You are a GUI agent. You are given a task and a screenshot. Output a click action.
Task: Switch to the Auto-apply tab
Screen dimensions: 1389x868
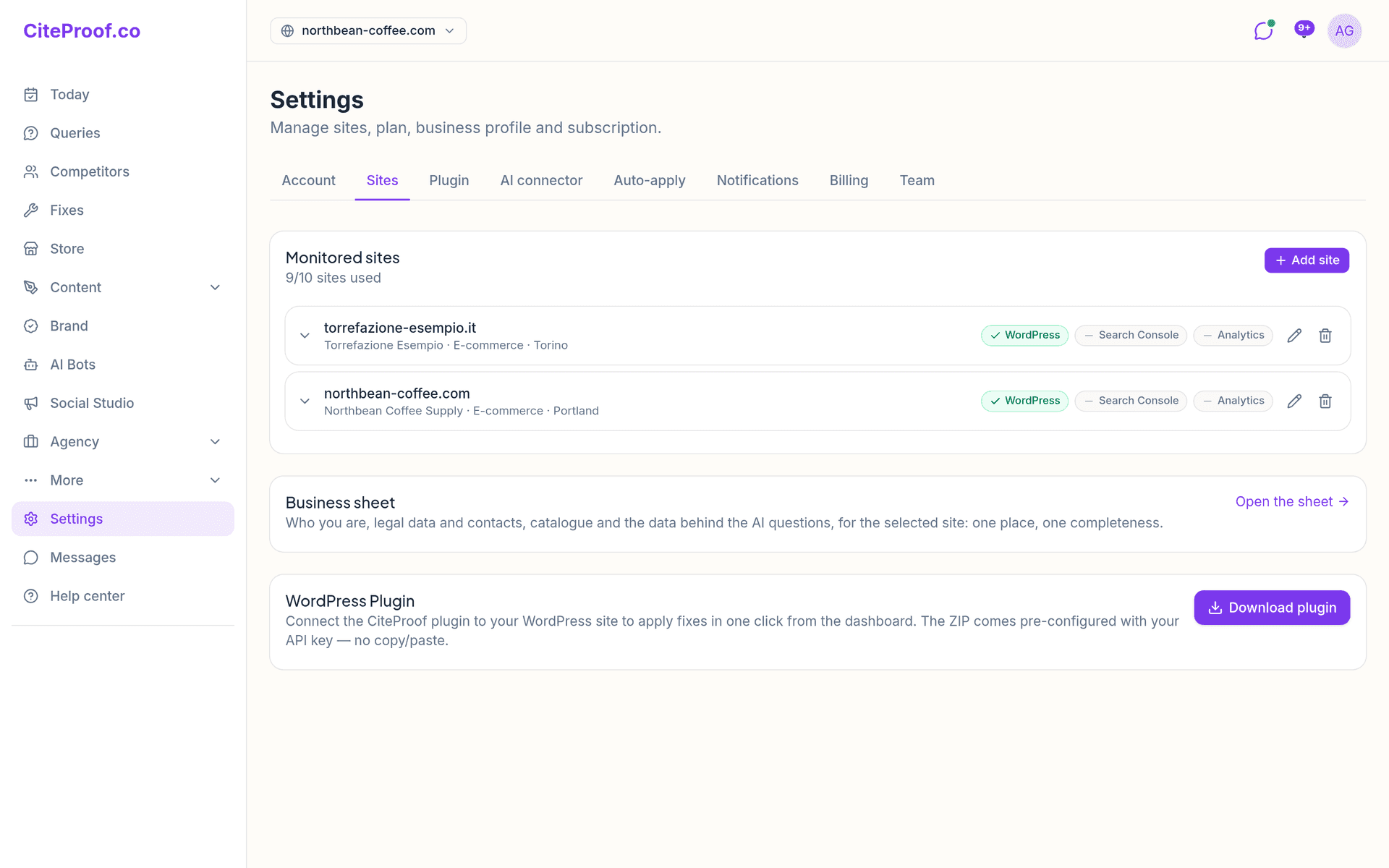click(x=650, y=181)
